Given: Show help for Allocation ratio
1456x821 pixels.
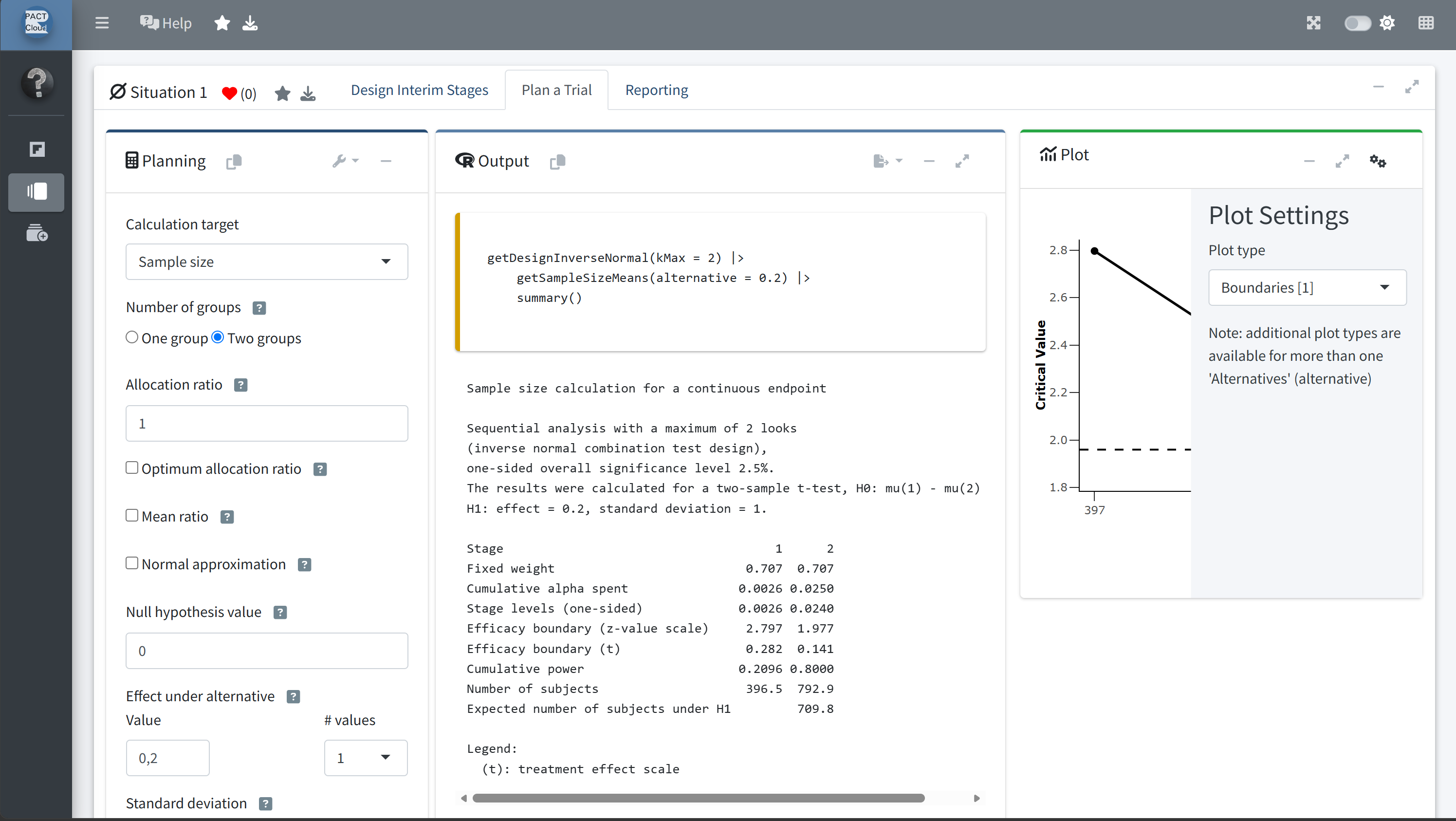Looking at the screenshot, I should (x=240, y=385).
